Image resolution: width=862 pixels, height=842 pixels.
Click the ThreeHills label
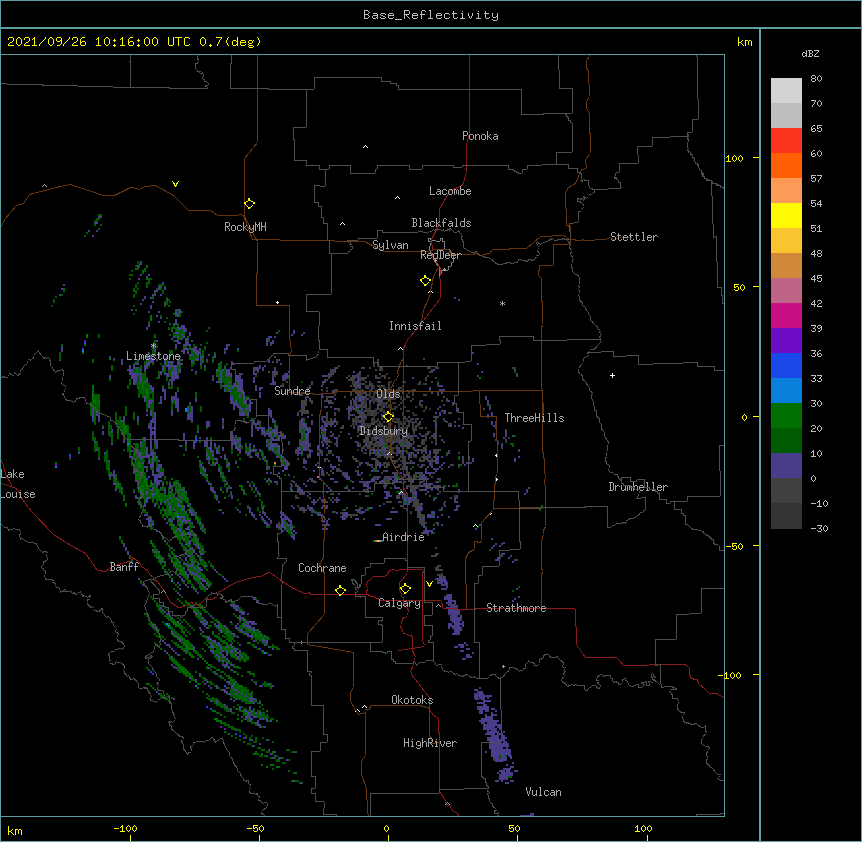pos(534,418)
